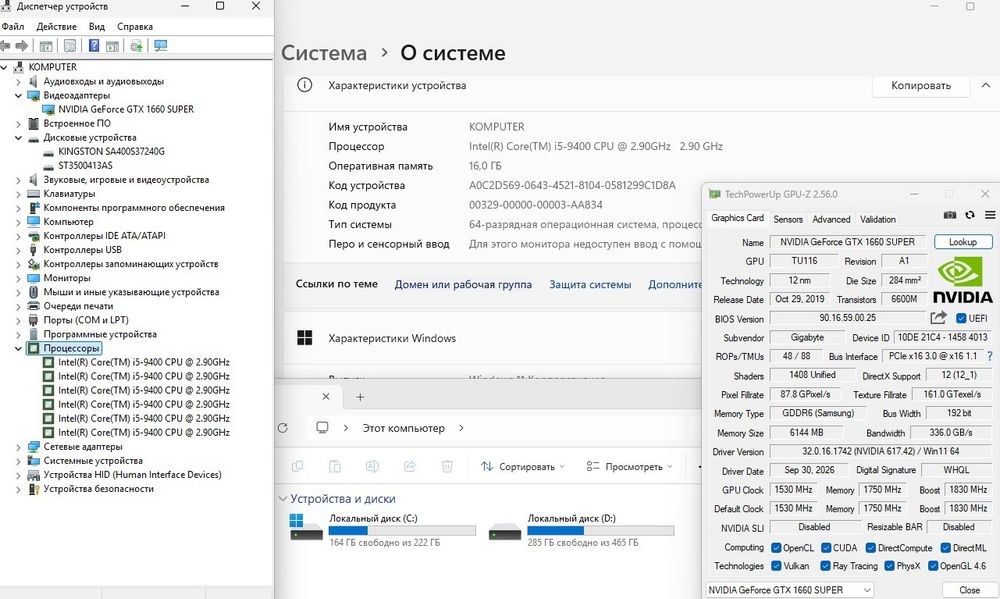Toggle the UEFI checkbox in GPU-Z
Screen dimensions: 1000x599
click(x=961, y=318)
